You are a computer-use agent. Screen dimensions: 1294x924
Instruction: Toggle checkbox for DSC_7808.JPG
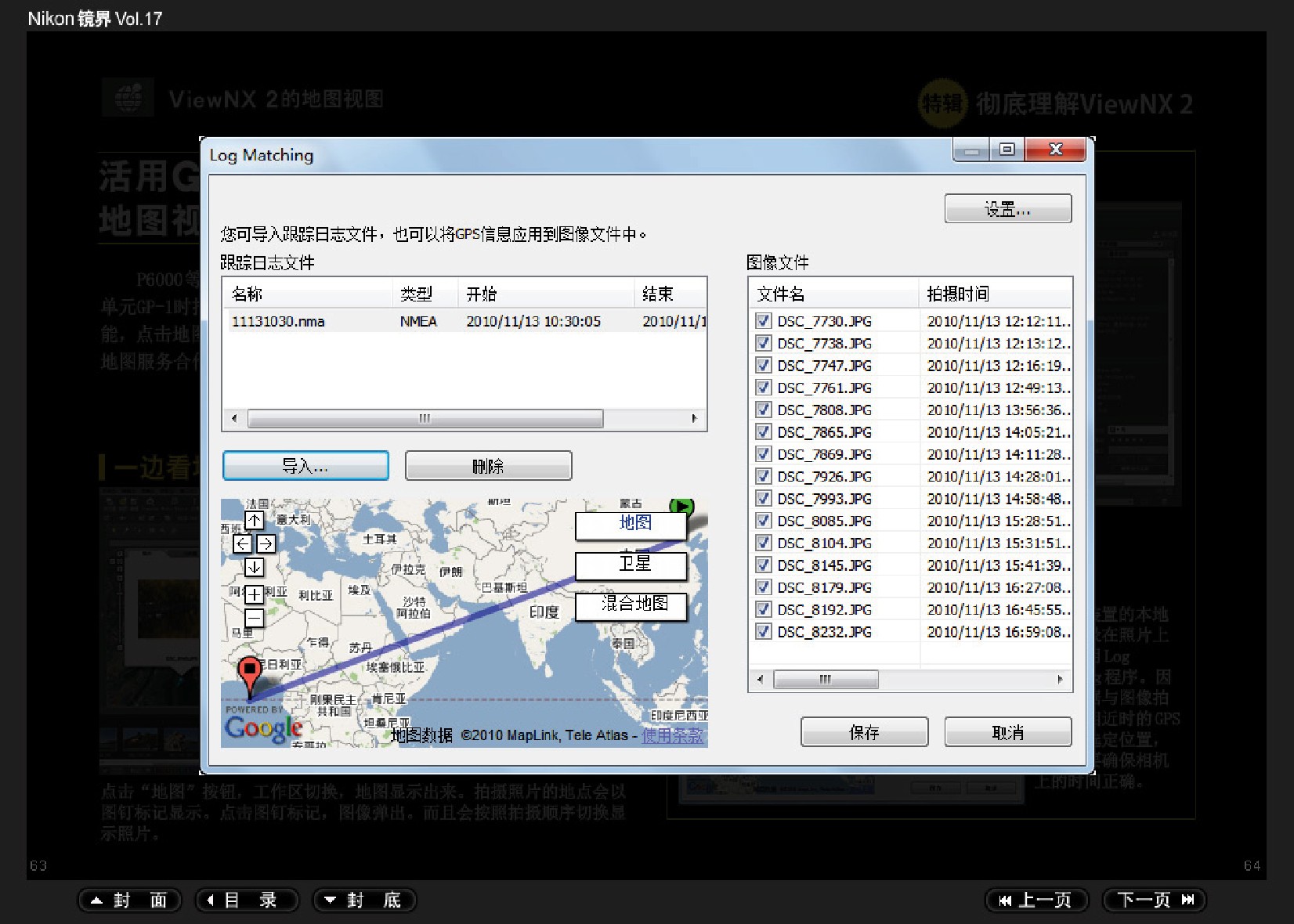(x=763, y=410)
